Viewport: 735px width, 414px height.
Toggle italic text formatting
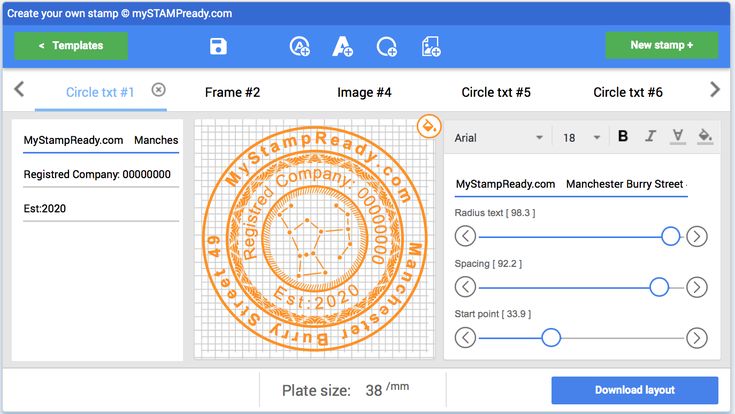(x=650, y=136)
